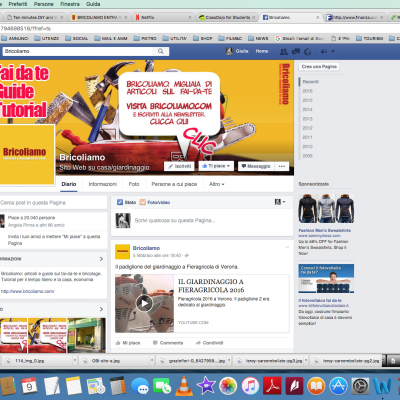This screenshot has width=400, height=400.
Task: Open the Finestra menu
Action: click(x=70, y=4)
